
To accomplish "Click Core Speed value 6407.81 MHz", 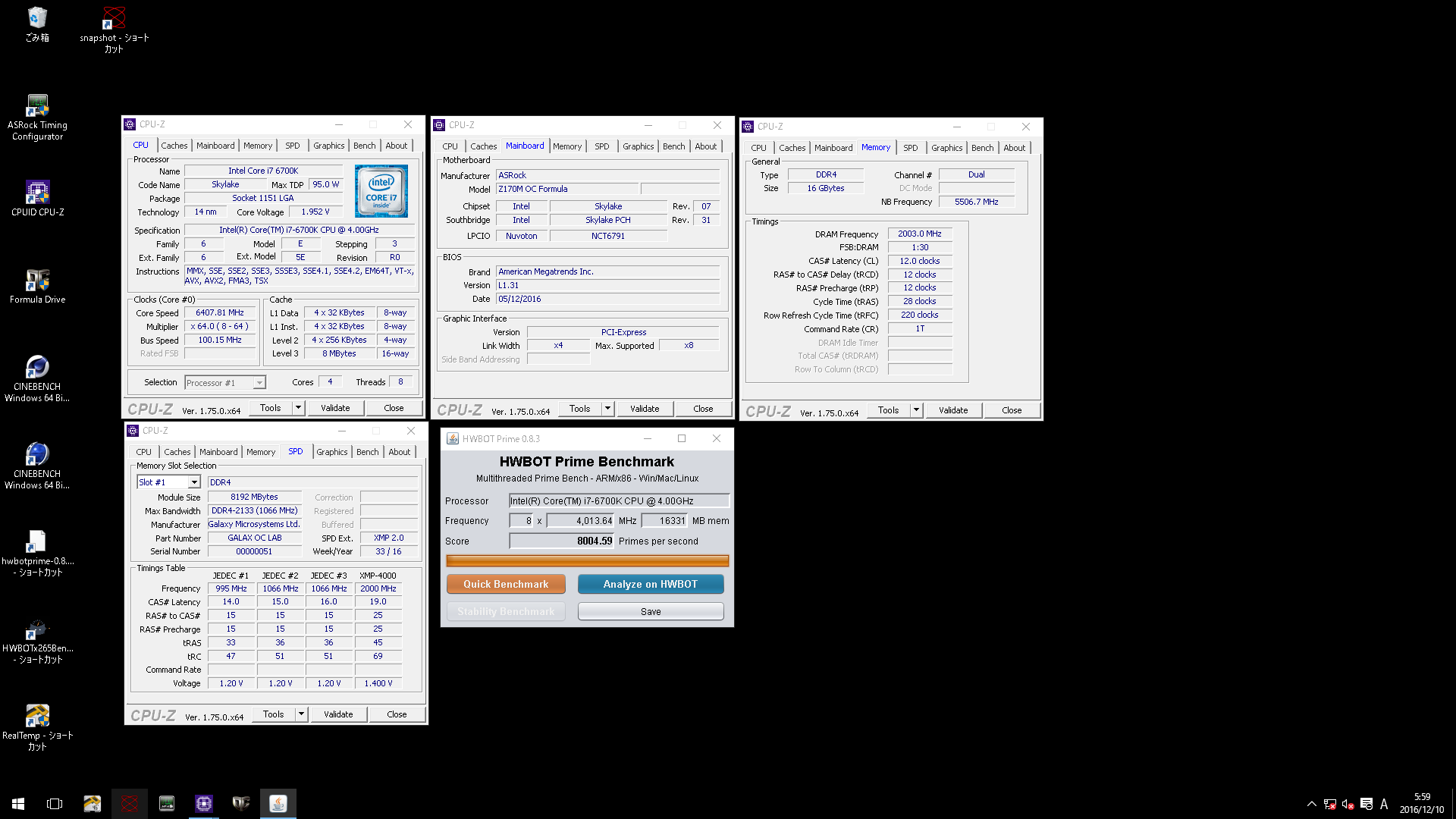I will tap(220, 312).
